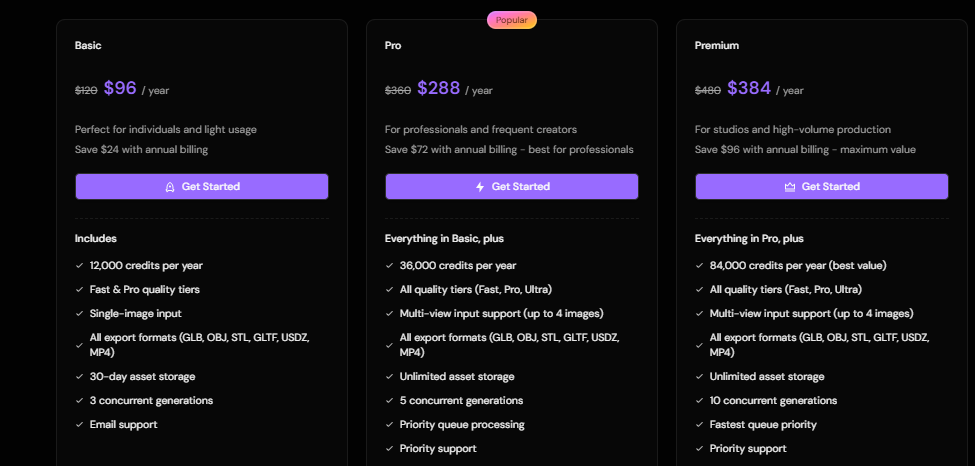Click the icon inside Basic's Get Started button
Viewport: 975px width, 466px height.
[x=170, y=187]
